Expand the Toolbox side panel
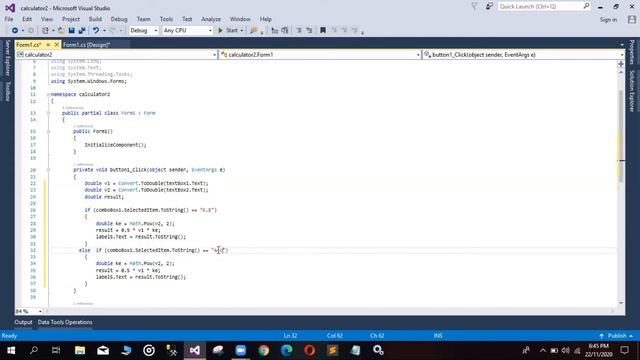This screenshot has height=360, width=640. click(x=7, y=91)
